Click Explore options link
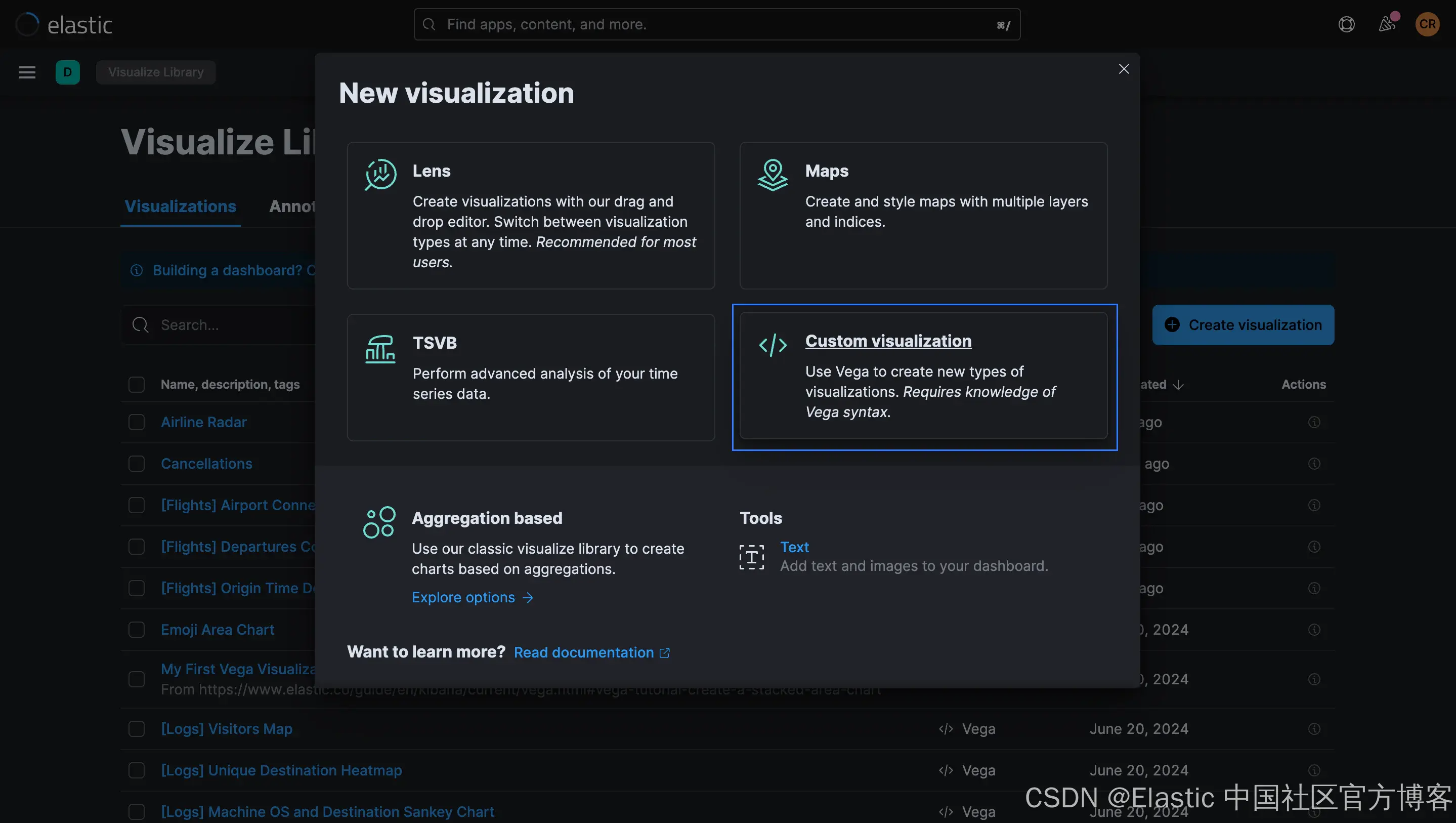Image resolution: width=1456 pixels, height=823 pixels. point(473,597)
